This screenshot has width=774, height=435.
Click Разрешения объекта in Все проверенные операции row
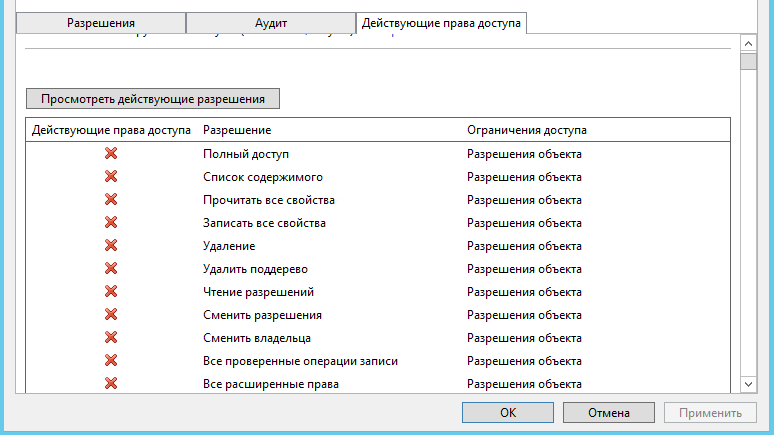click(524, 361)
